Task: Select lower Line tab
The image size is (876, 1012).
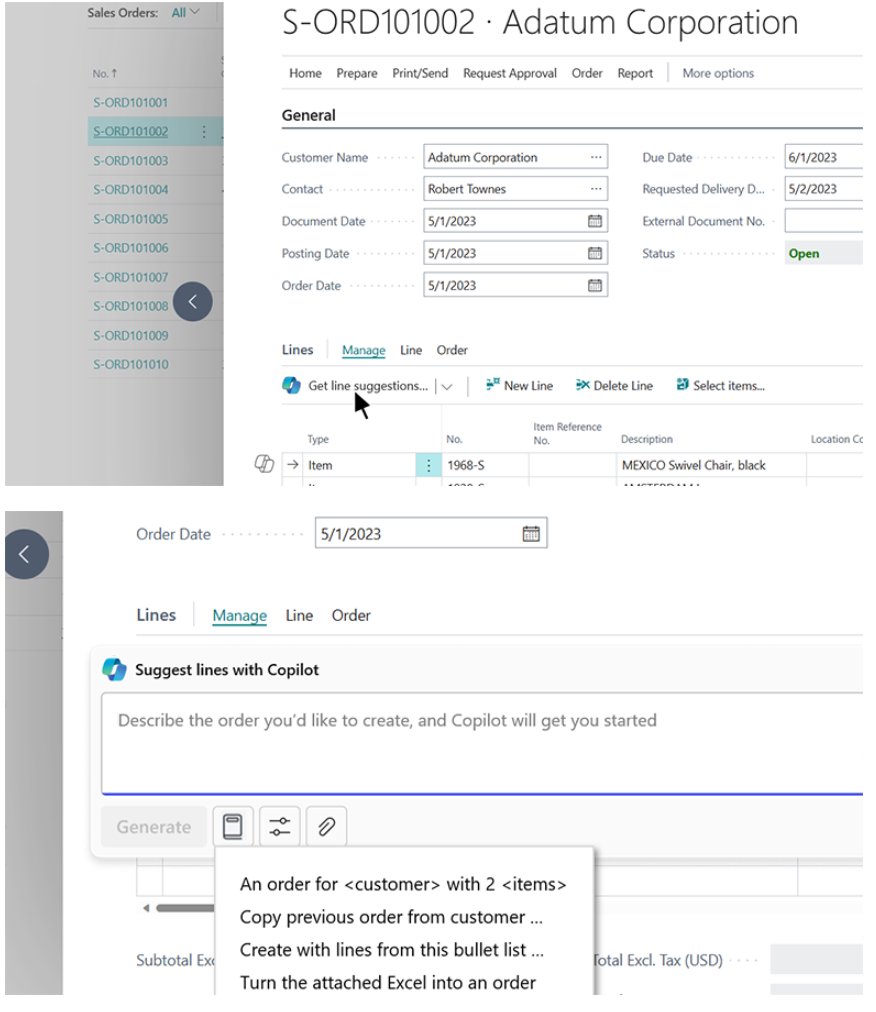Action: 299,615
